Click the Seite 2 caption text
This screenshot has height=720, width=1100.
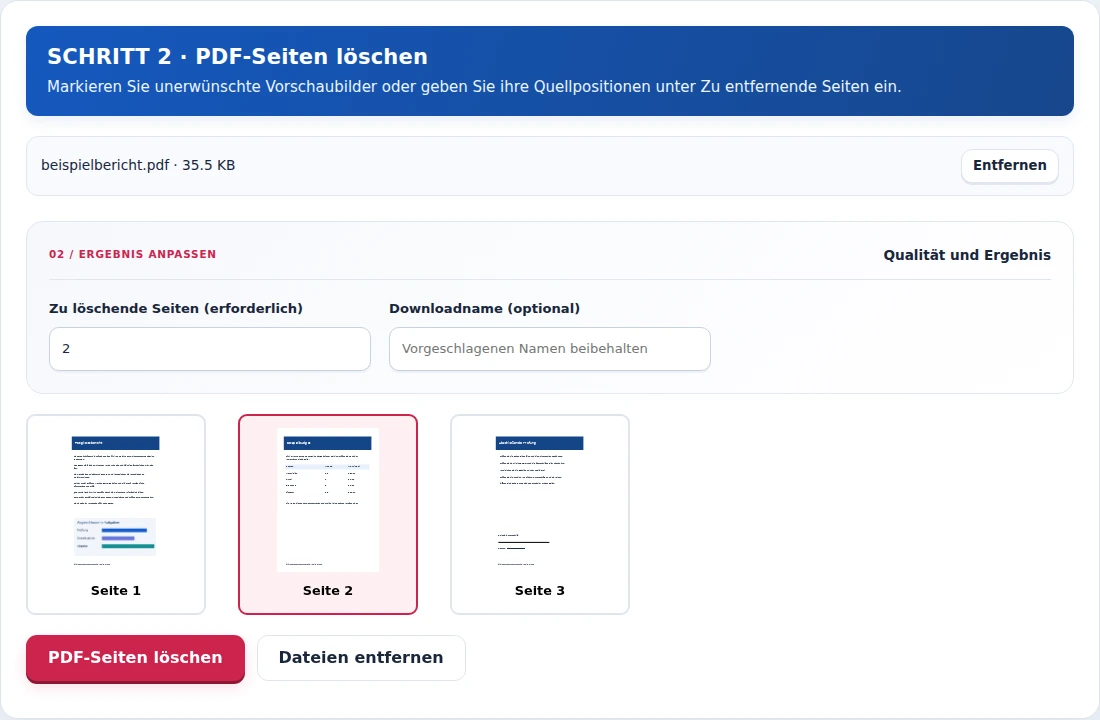[x=328, y=591]
